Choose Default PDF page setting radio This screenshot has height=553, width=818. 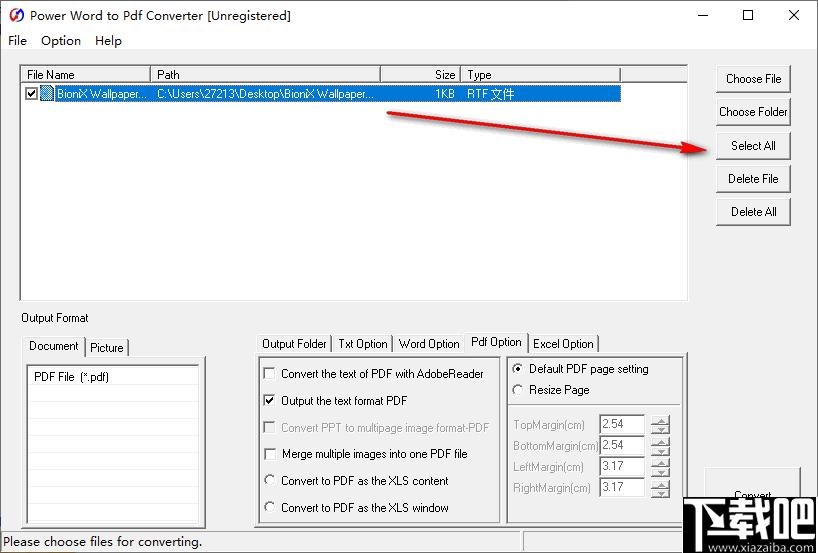pyautogui.click(x=518, y=369)
